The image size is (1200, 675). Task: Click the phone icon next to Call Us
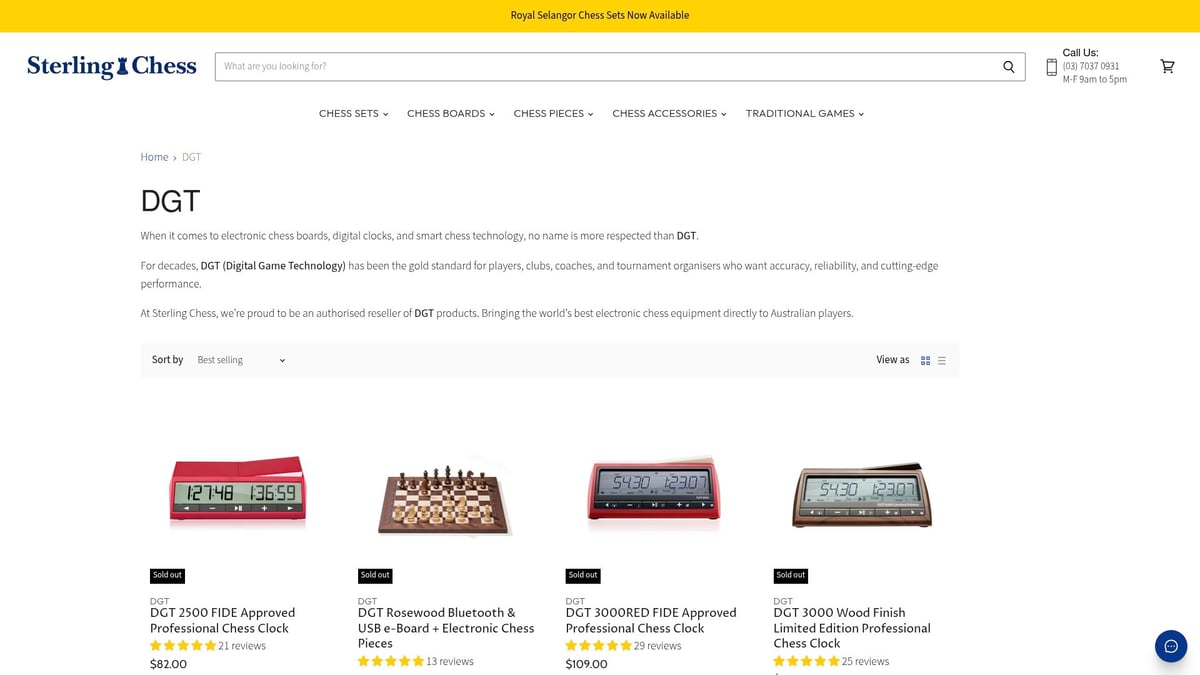coord(1051,66)
